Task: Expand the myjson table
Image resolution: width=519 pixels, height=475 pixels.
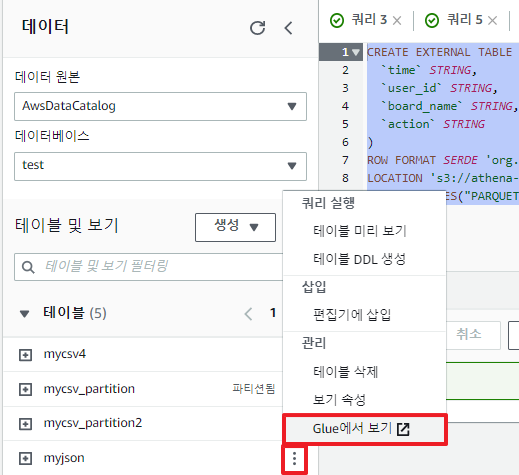Action: tap(26, 458)
